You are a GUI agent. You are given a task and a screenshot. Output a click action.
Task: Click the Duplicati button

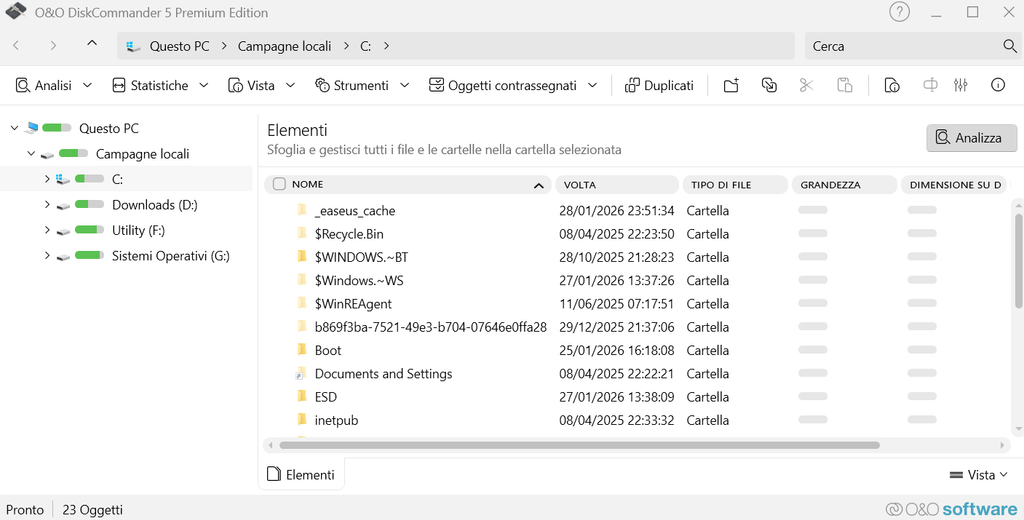click(659, 85)
